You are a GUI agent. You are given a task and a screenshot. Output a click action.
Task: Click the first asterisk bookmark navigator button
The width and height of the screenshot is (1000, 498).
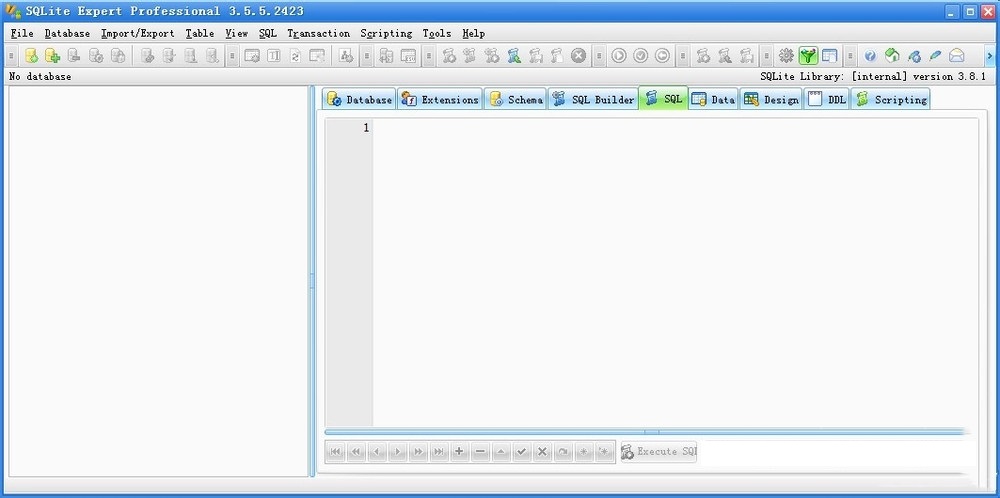point(583,451)
